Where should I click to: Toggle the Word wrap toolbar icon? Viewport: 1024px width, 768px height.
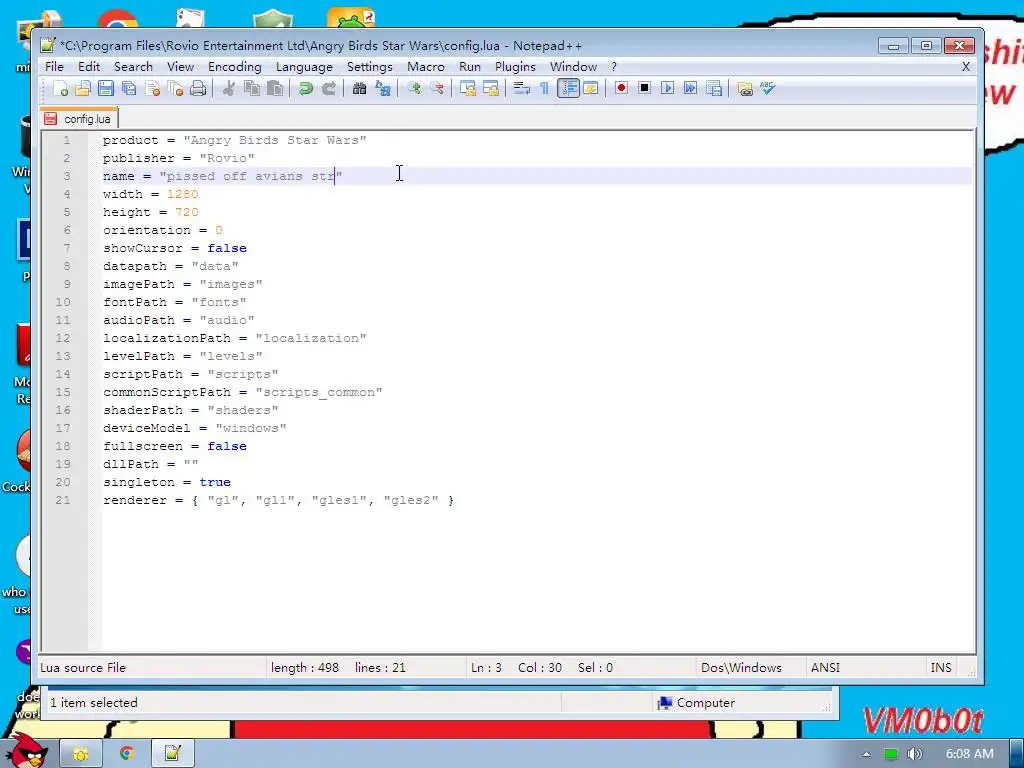pos(521,88)
